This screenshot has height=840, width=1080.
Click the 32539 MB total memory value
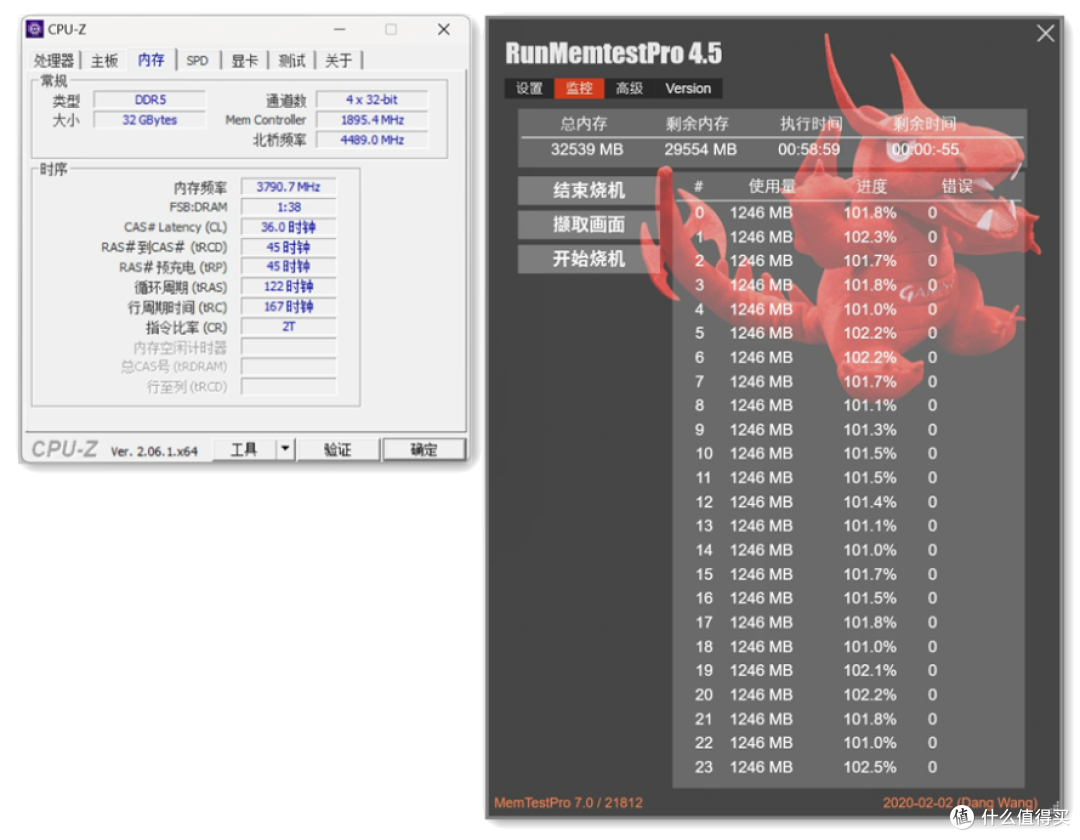point(587,149)
